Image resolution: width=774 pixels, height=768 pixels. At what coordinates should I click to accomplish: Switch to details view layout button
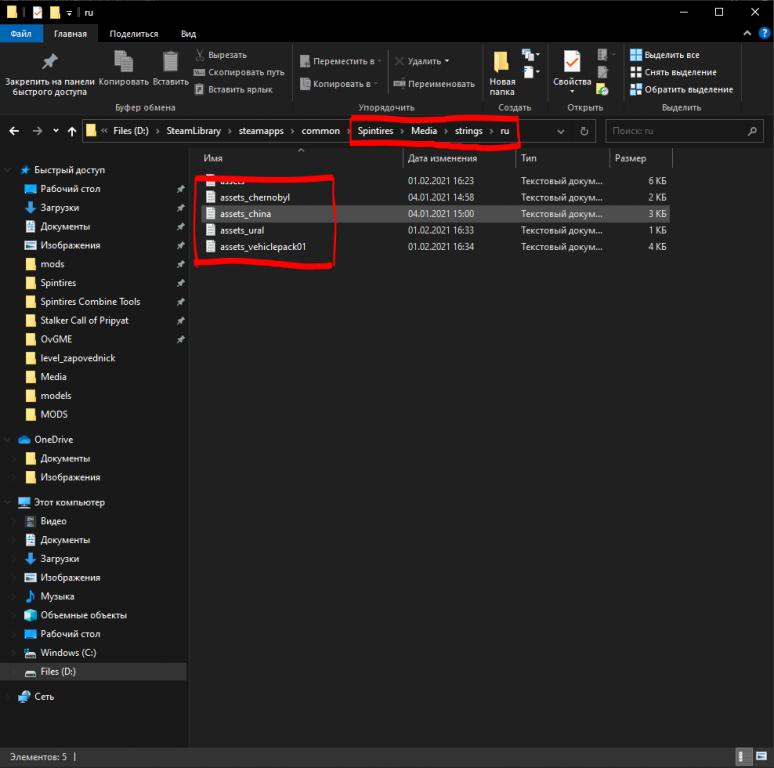click(x=745, y=756)
